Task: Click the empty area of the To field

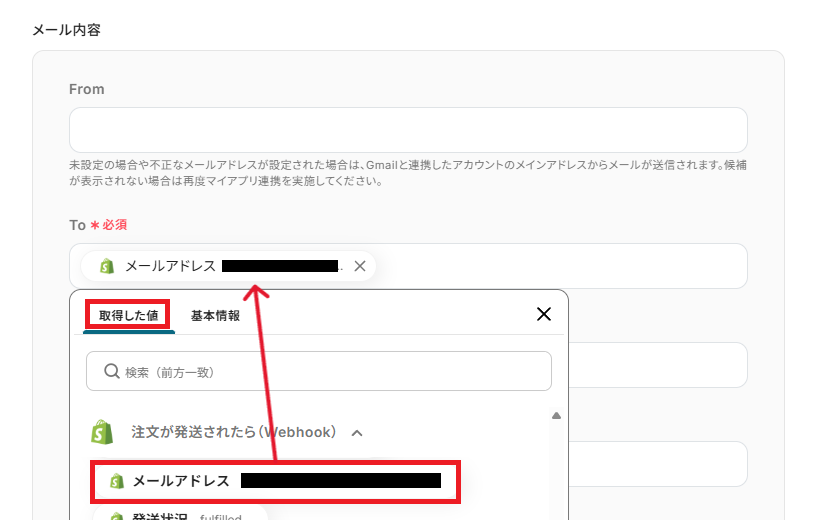Action: click(560, 266)
